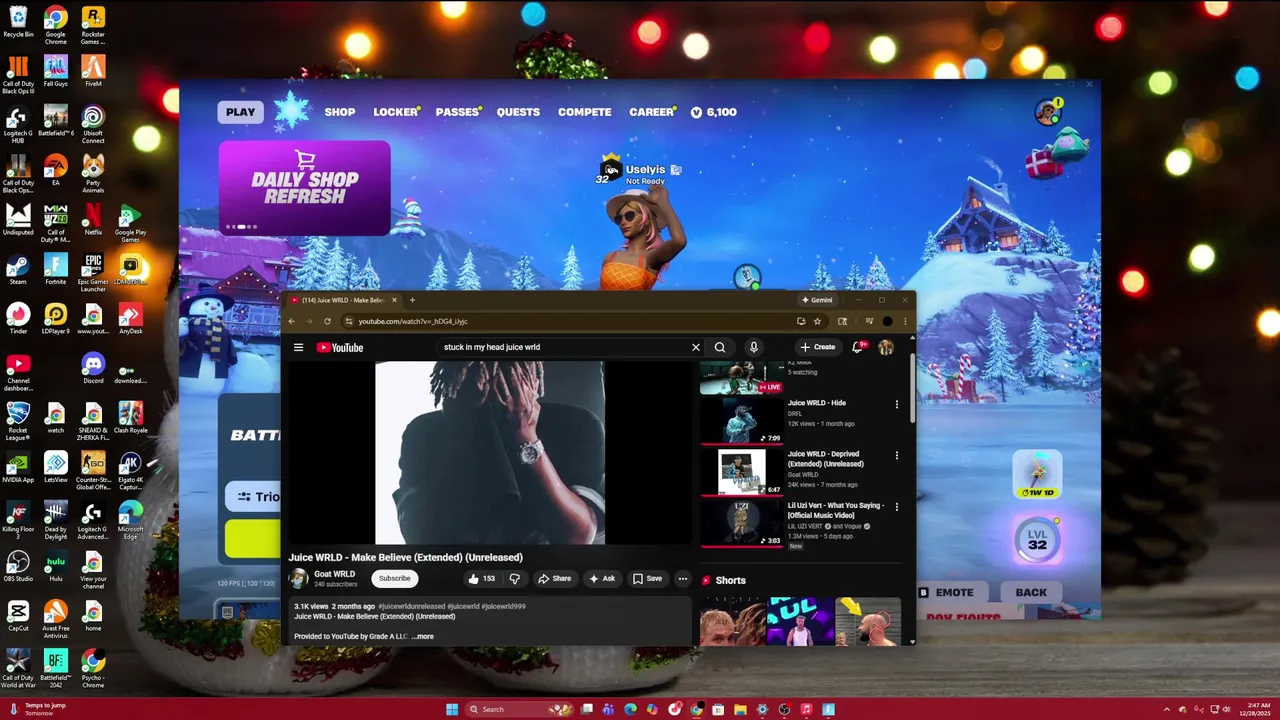The width and height of the screenshot is (1280, 720).
Task: Open the Daily Shop Refresh banner
Action: [304, 188]
